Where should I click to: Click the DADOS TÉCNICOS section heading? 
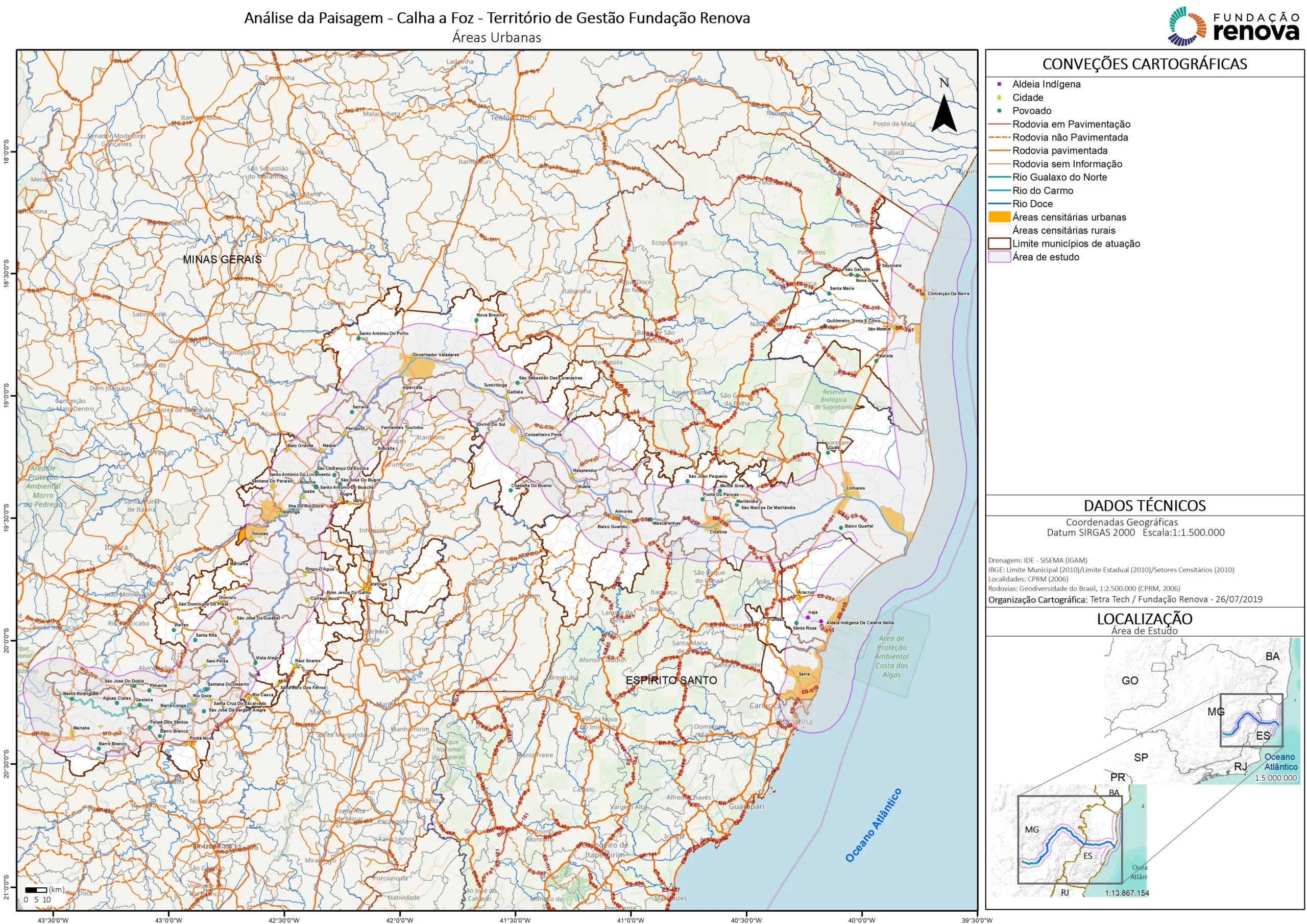(1144, 505)
